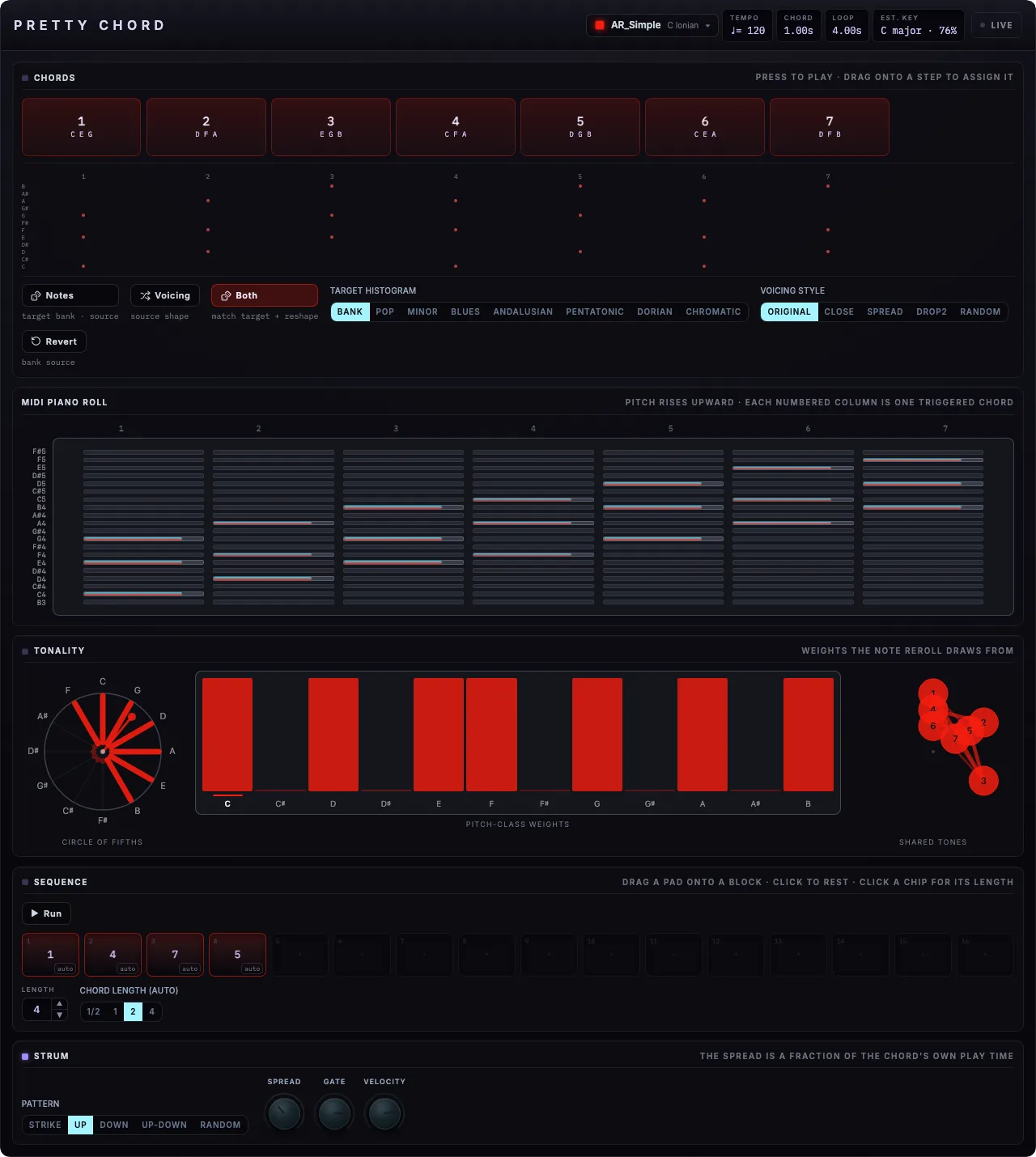Toggle the LIVE mode button
The height and width of the screenshot is (1157, 1036).
(x=996, y=25)
